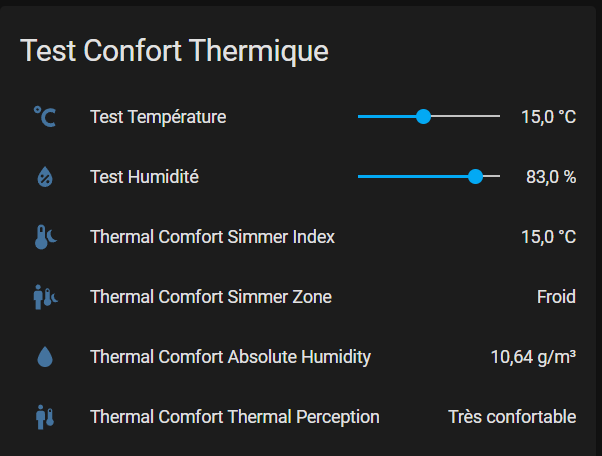Click the Absolute Humidity water drop icon
This screenshot has width=602, height=456.
45,357
